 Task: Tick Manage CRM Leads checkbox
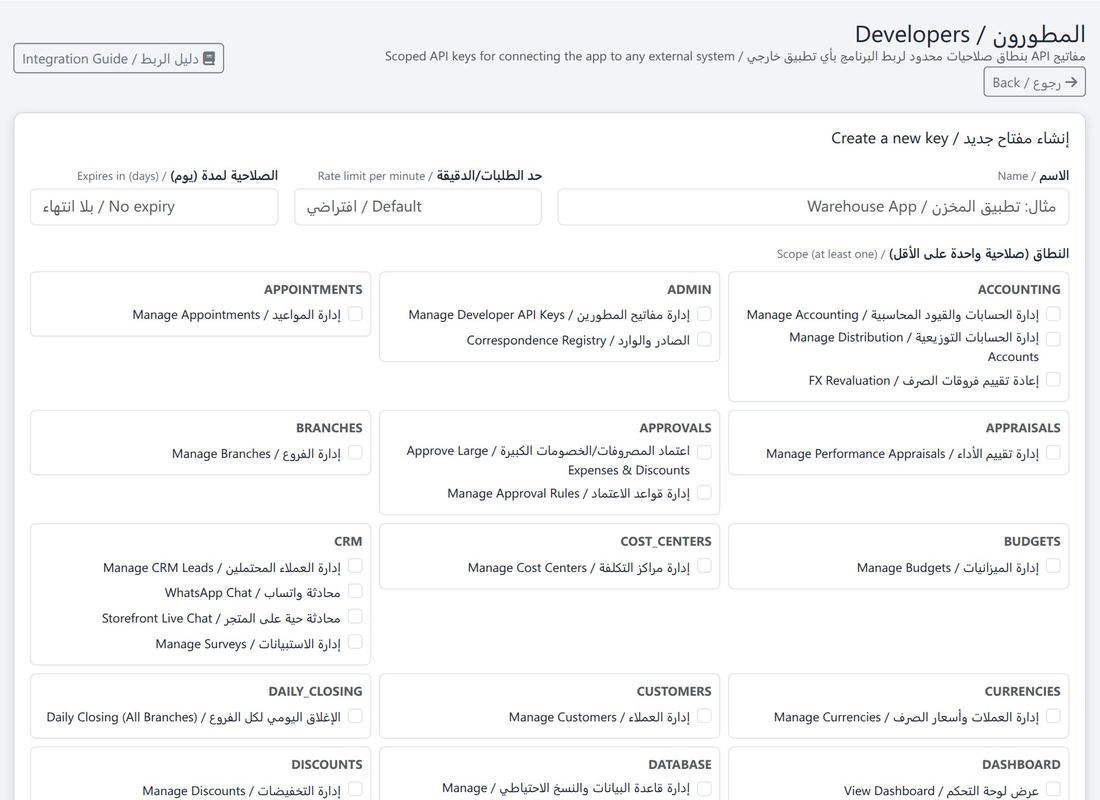click(x=356, y=566)
